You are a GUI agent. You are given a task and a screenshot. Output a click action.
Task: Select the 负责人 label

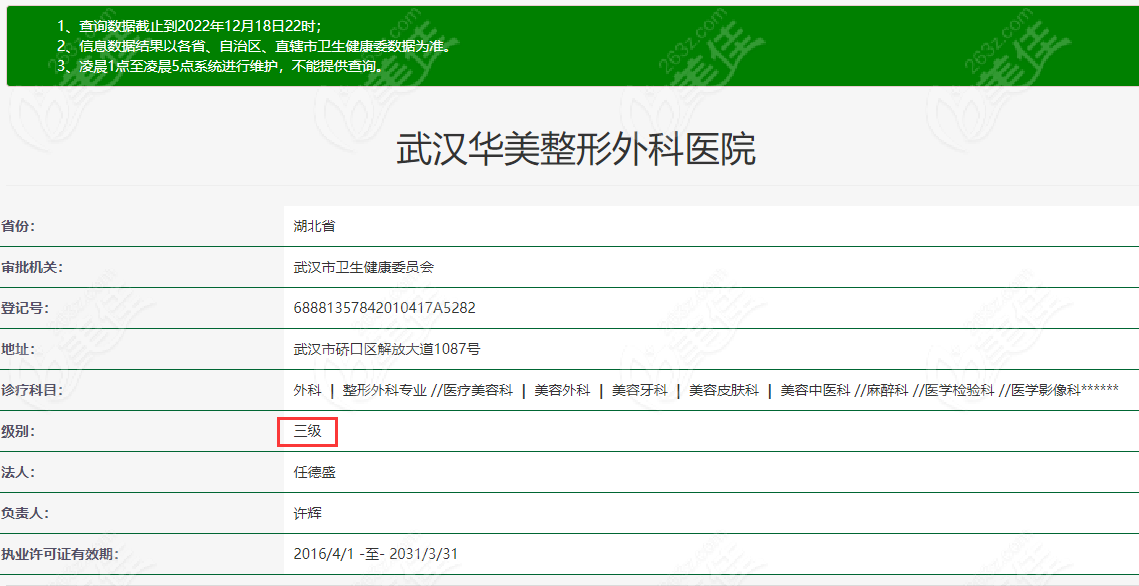25,513
